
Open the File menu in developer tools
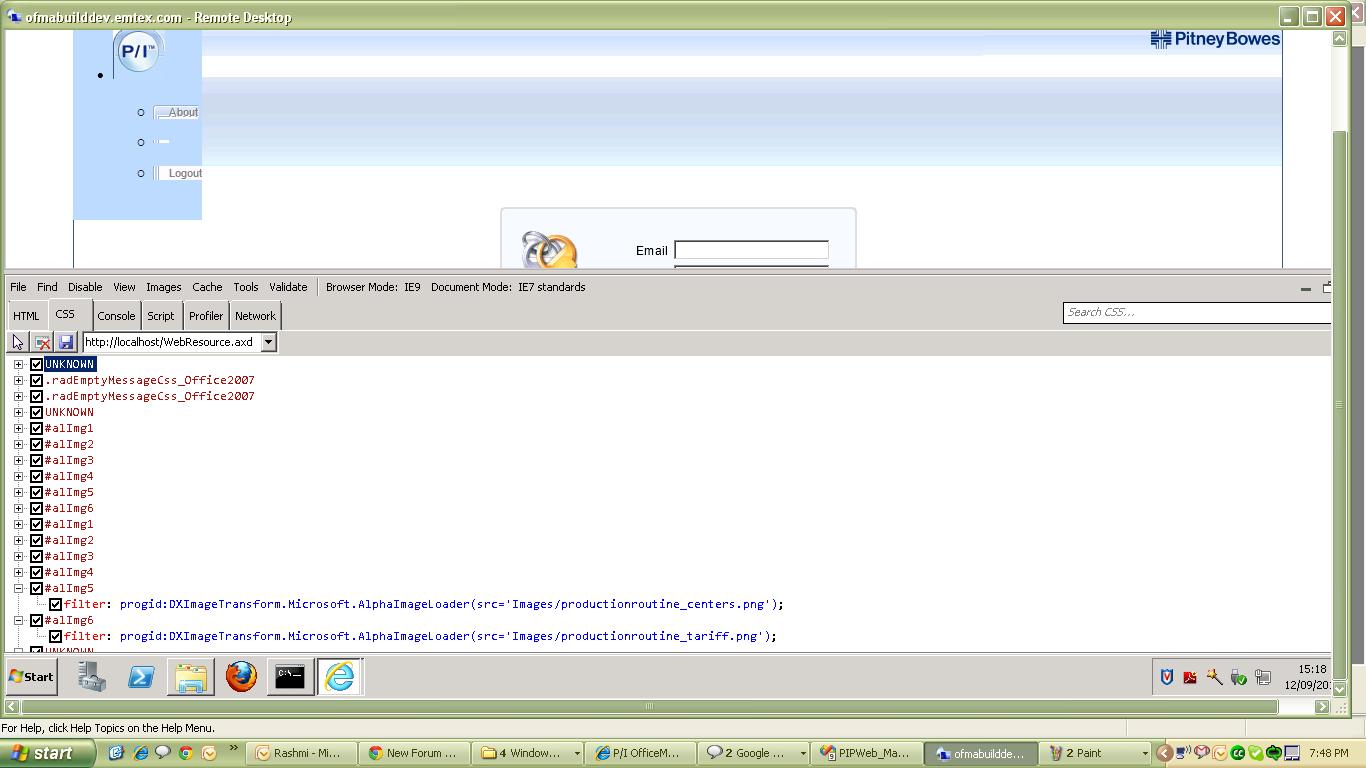[x=18, y=287]
